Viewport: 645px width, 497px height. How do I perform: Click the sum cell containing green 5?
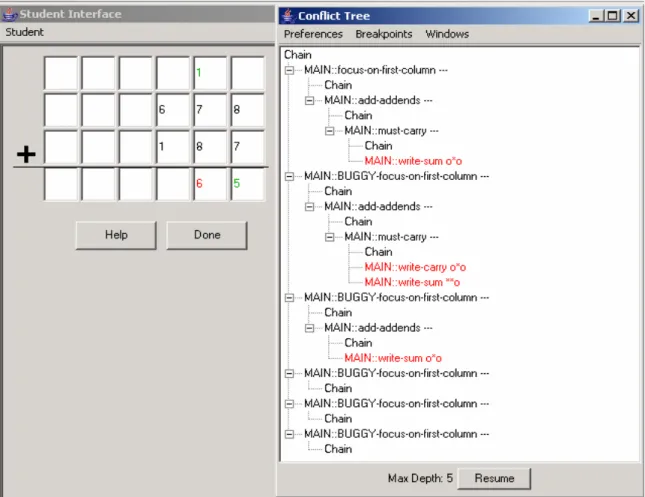248,184
